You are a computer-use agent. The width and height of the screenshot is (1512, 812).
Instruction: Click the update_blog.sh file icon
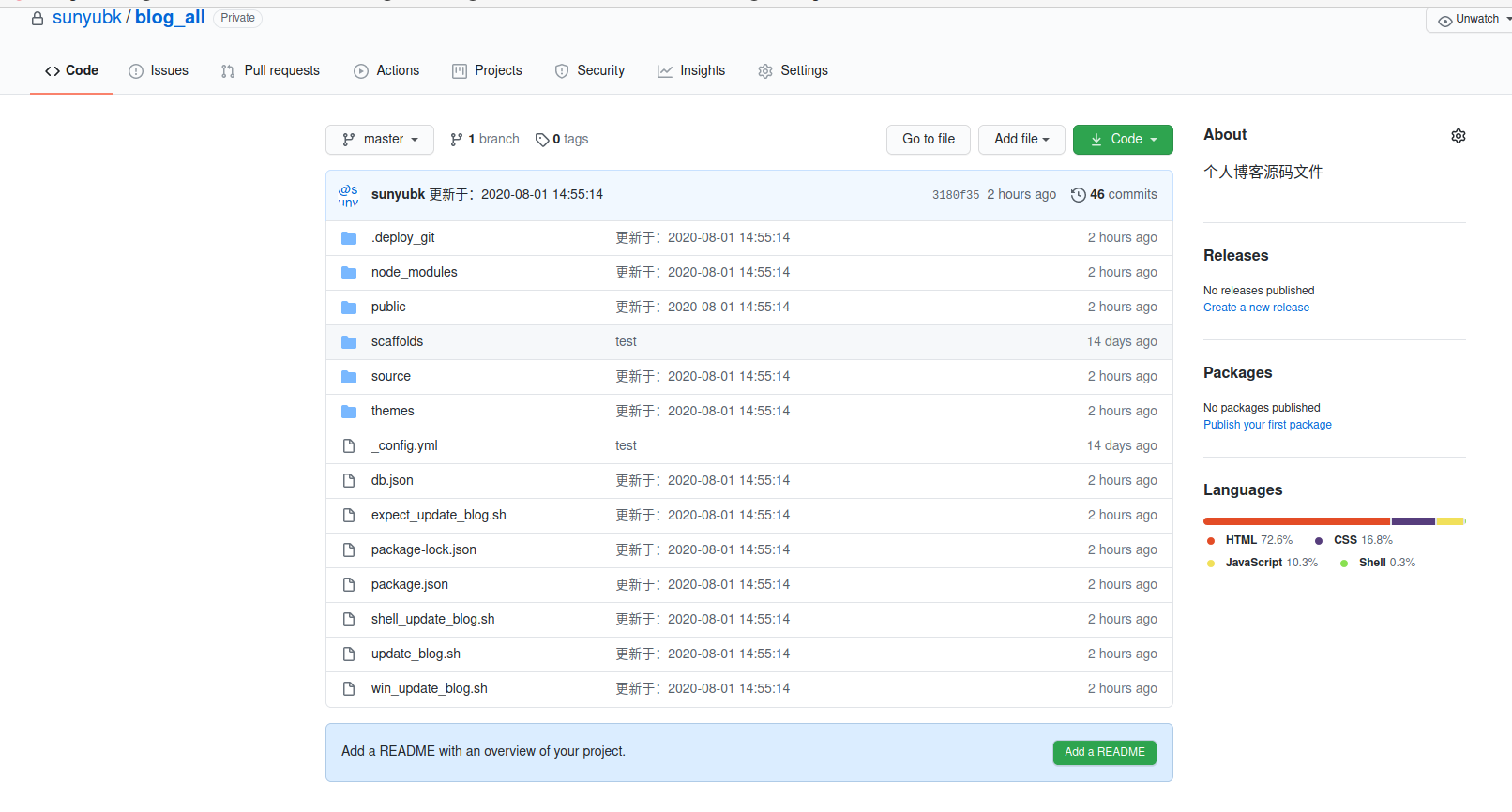point(349,654)
